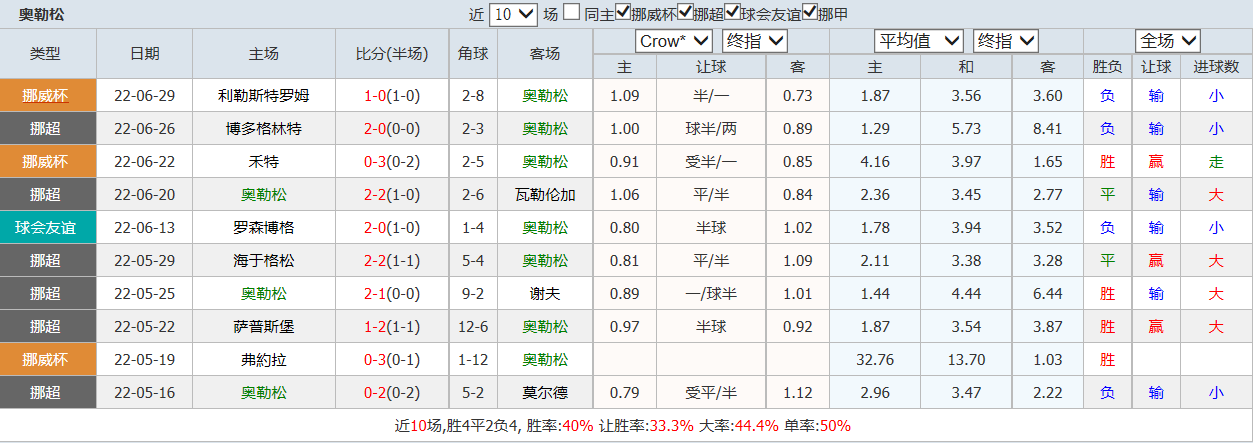
Task: Click the 谢夫 away team name
Action: (545, 294)
